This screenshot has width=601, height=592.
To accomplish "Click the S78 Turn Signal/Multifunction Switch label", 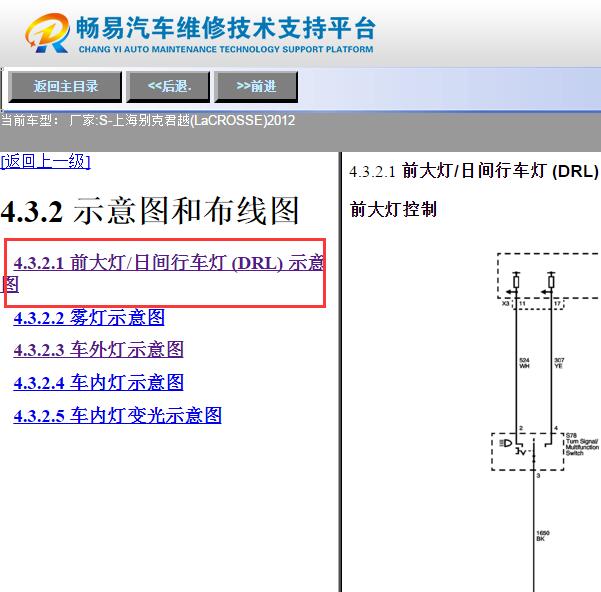I will (x=582, y=444).
